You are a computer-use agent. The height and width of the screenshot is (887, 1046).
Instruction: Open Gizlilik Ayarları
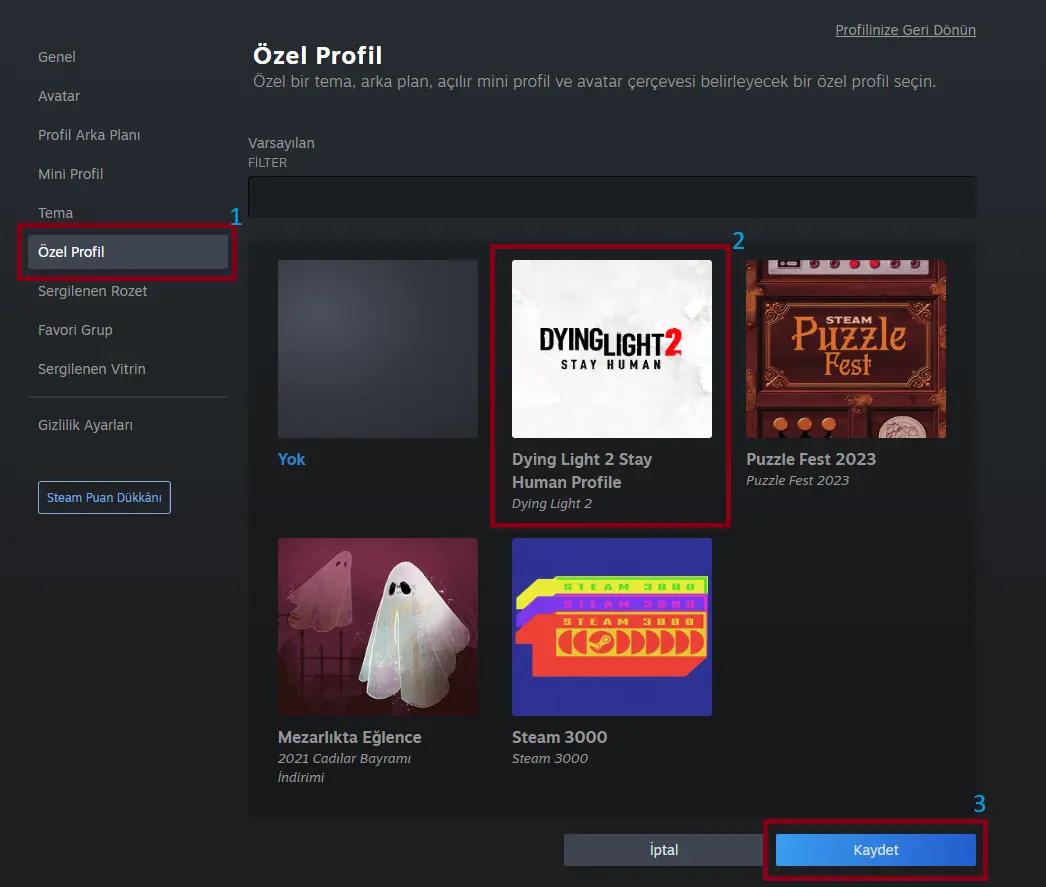click(x=85, y=425)
